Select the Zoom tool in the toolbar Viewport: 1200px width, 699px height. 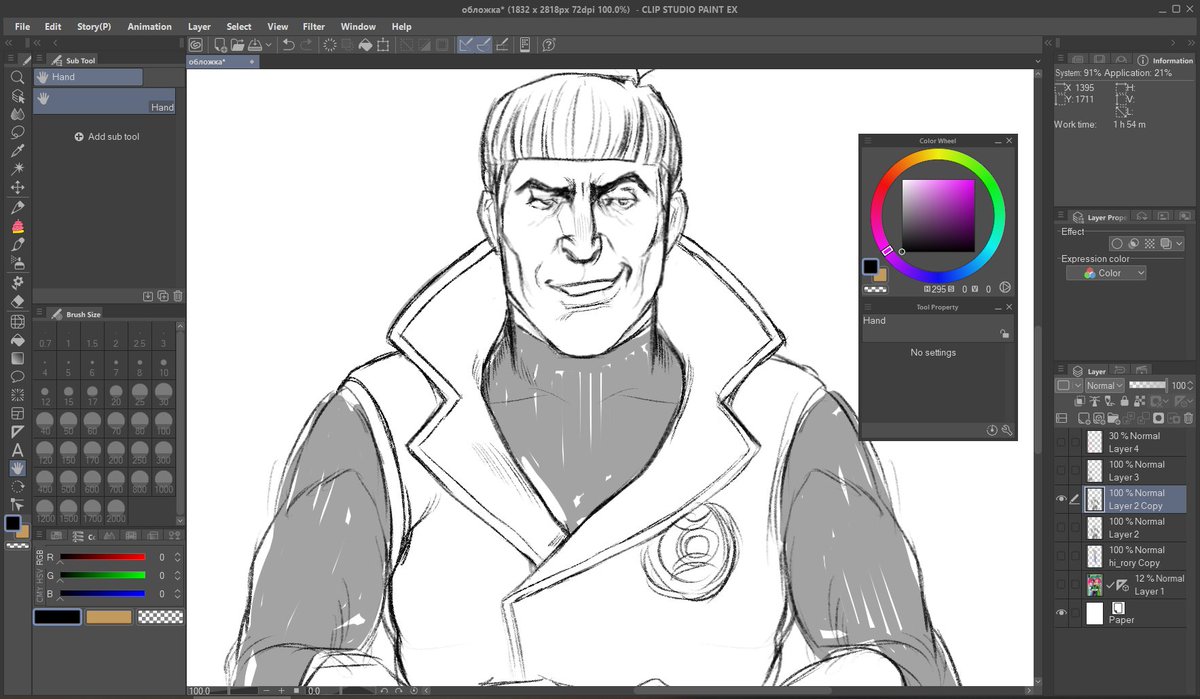(x=16, y=77)
